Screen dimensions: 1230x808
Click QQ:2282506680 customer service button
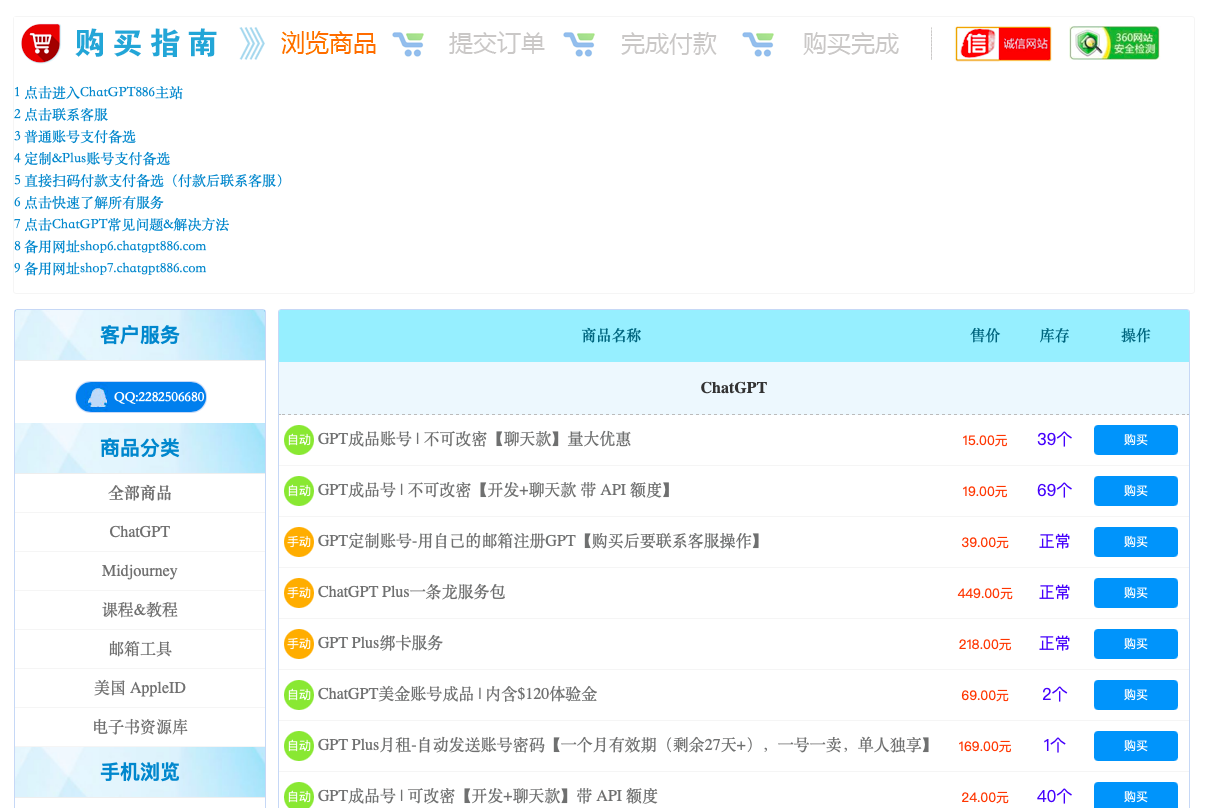point(141,396)
